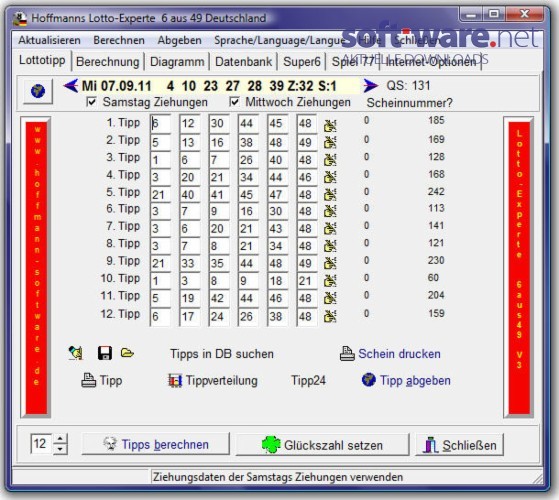
Task: Click the hand icon for 10. Tipp
Action: [x=330, y=281]
